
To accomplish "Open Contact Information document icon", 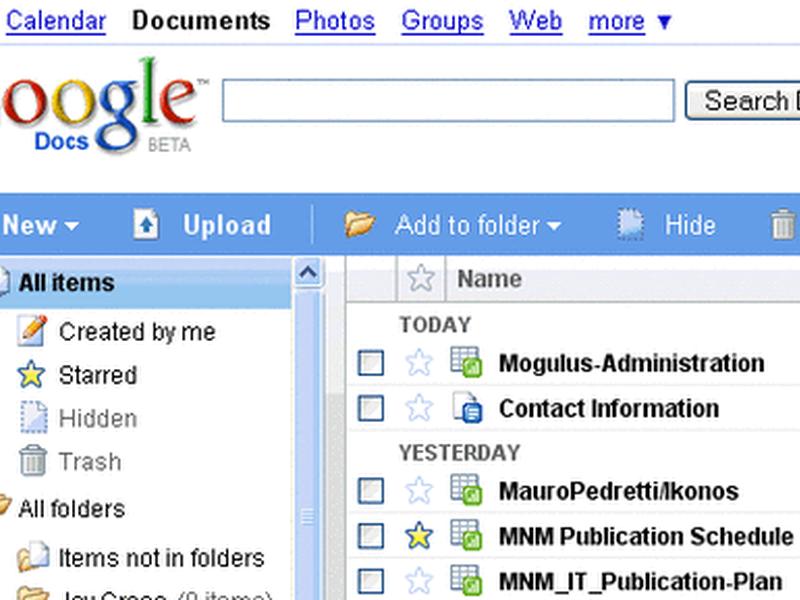I will [x=467, y=407].
